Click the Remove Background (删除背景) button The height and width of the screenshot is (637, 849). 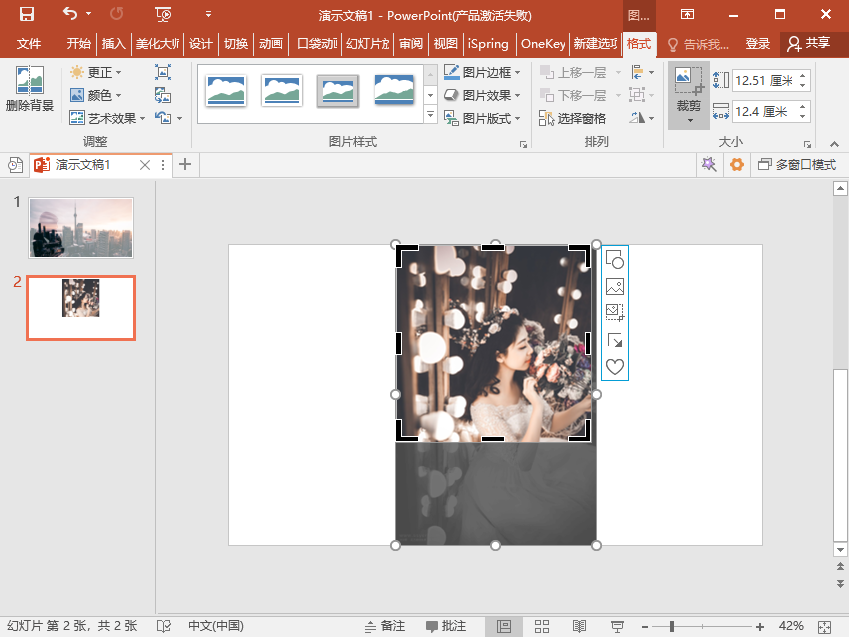click(x=29, y=89)
